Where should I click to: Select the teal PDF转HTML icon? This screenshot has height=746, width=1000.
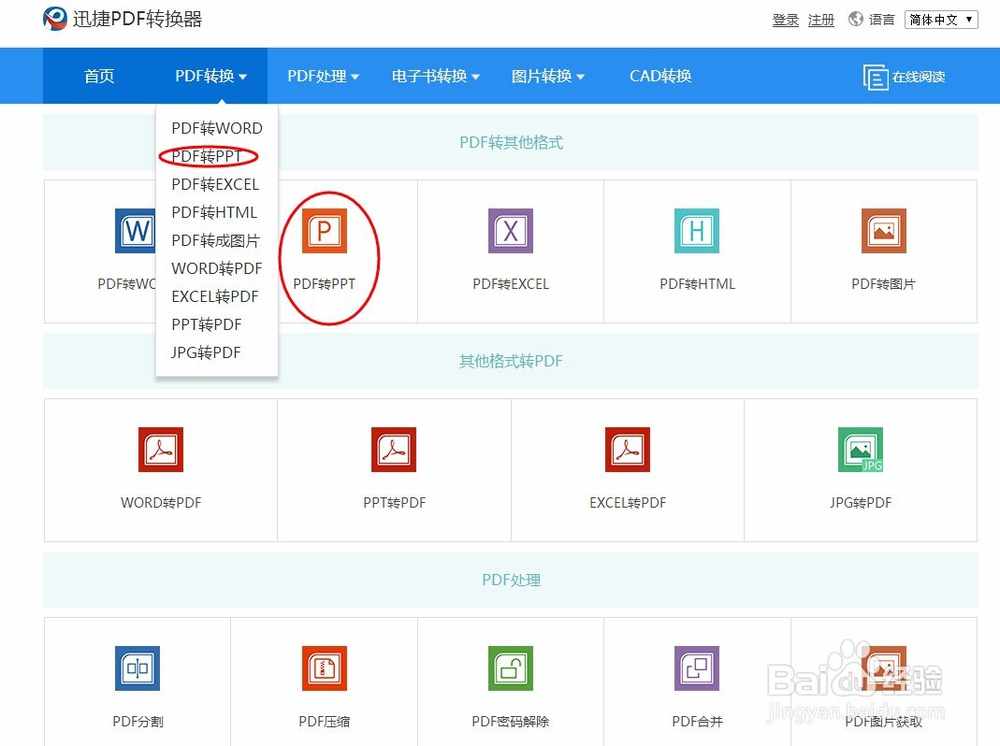[x=697, y=231]
